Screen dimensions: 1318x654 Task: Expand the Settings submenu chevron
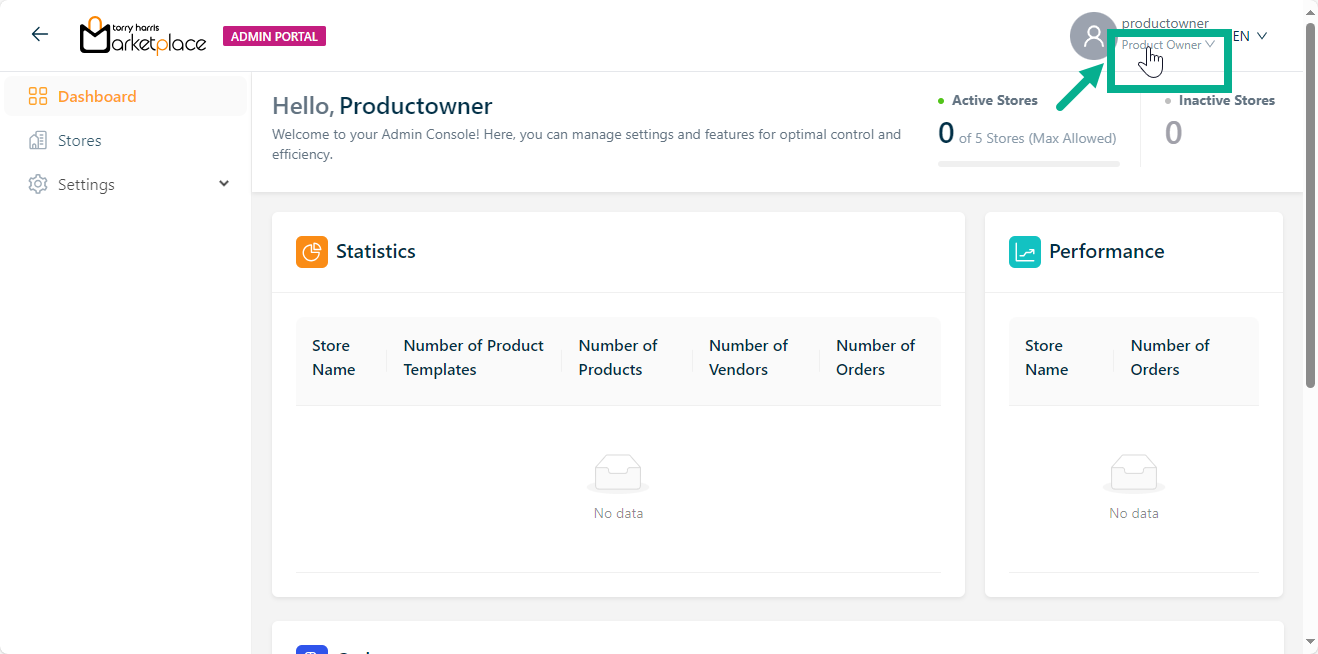(x=224, y=184)
